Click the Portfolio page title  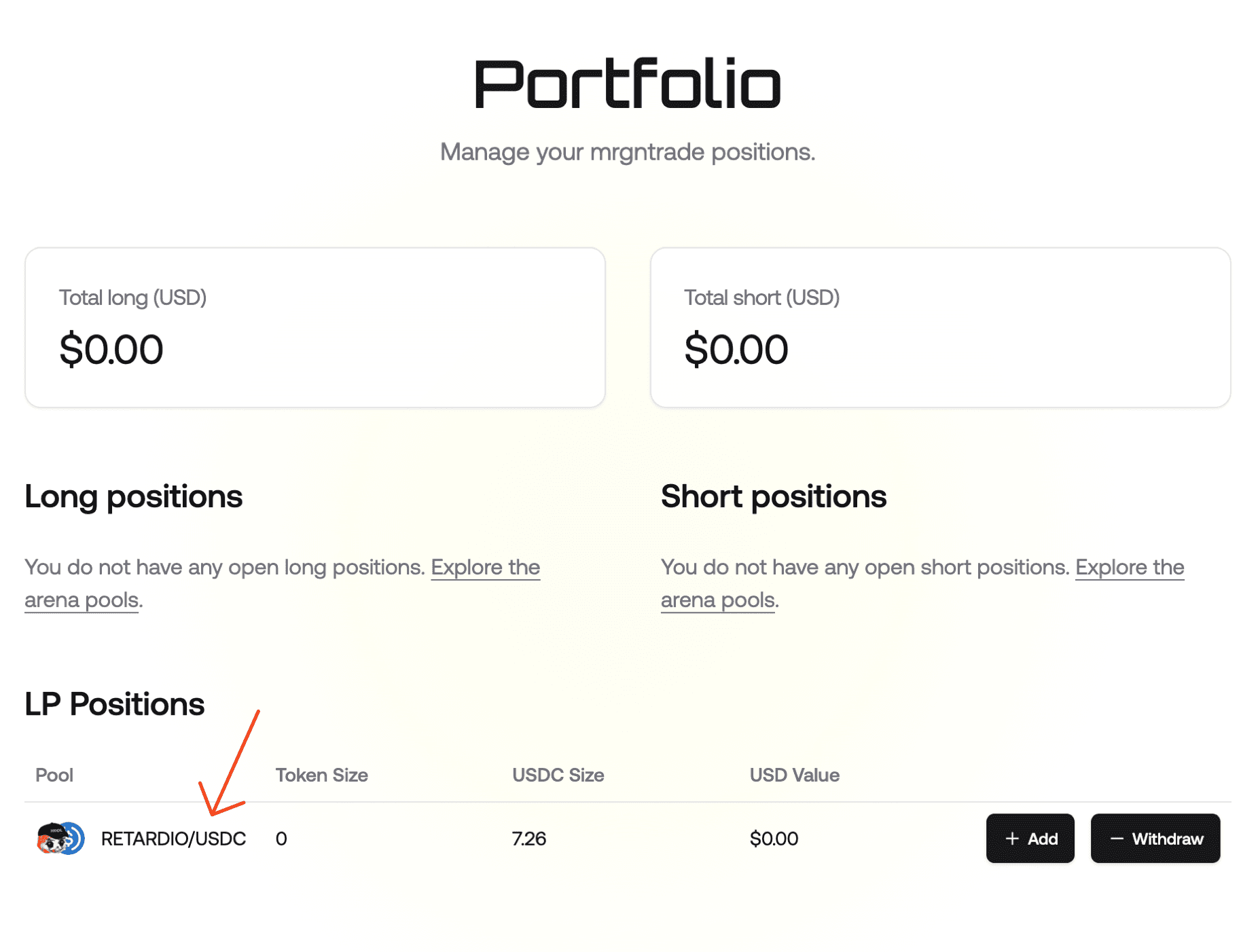628,84
